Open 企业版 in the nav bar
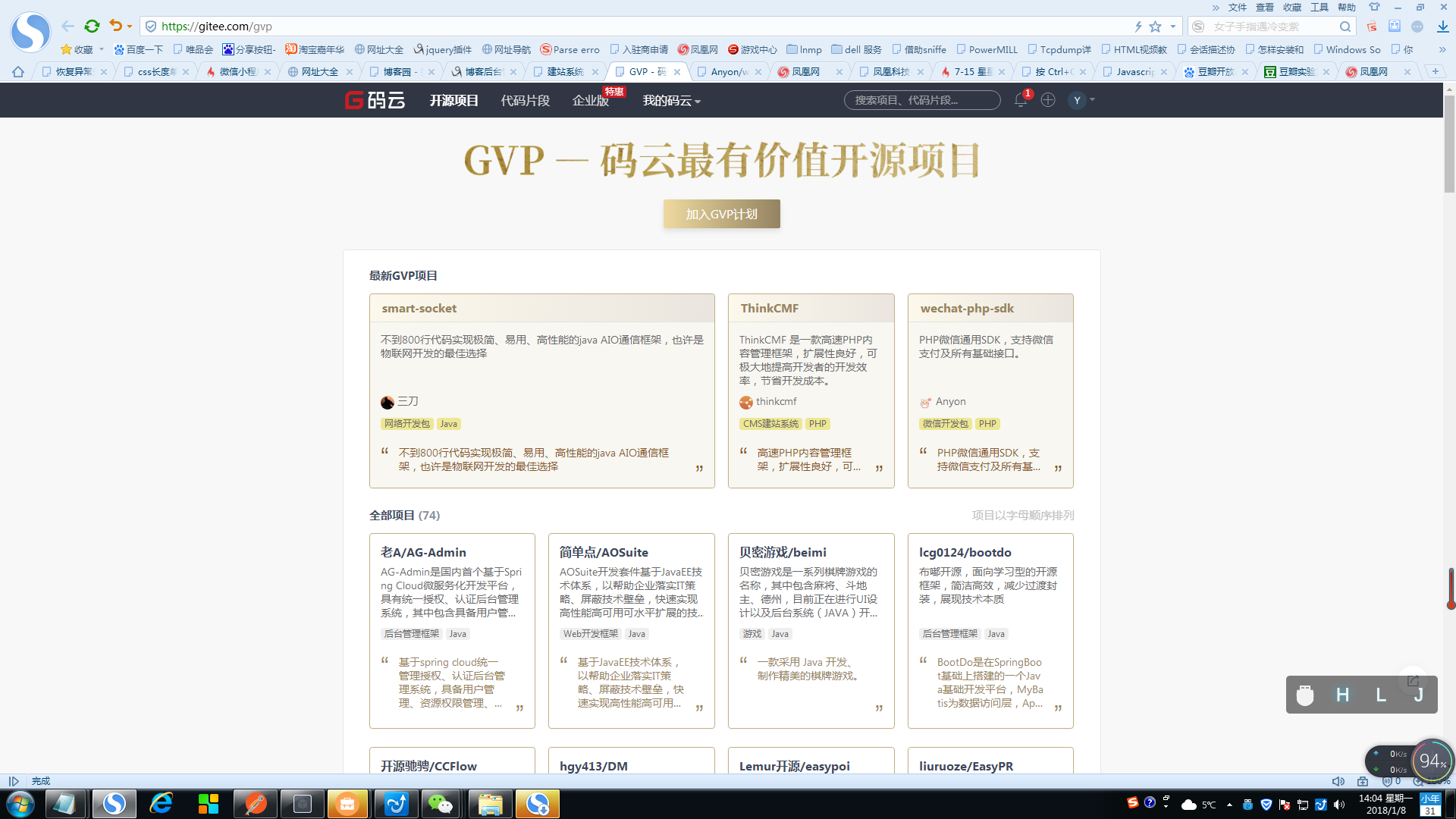The height and width of the screenshot is (819, 1456). 591,100
